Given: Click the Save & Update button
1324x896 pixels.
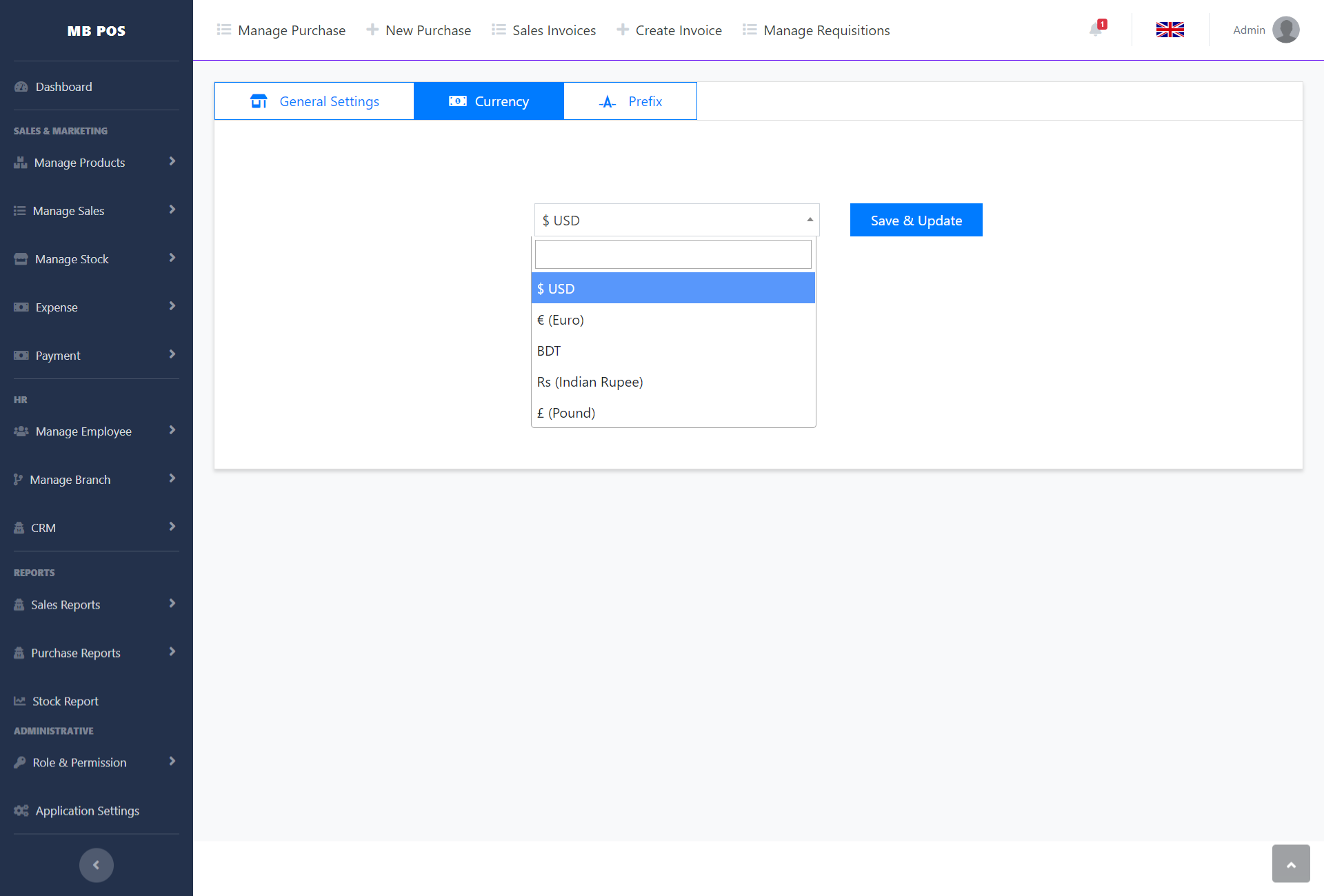Looking at the screenshot, I should coord(916,221).
